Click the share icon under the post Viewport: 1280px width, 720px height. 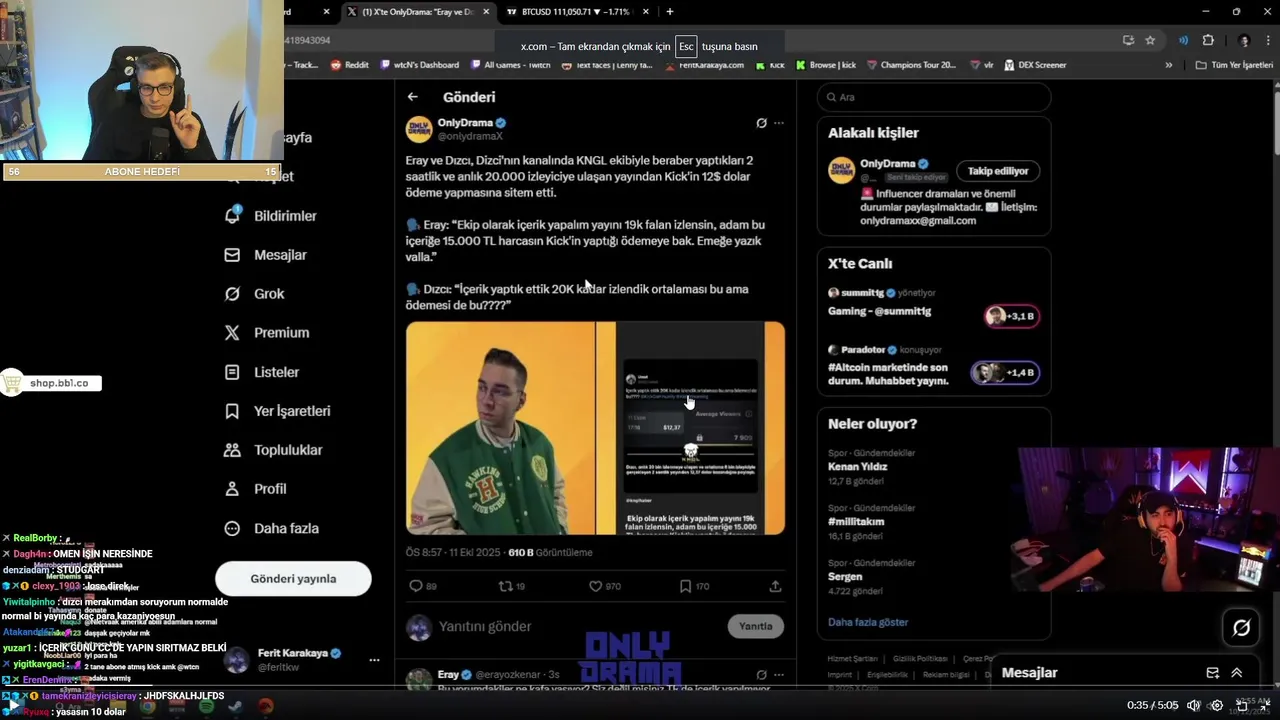click(x=775, y=586)
